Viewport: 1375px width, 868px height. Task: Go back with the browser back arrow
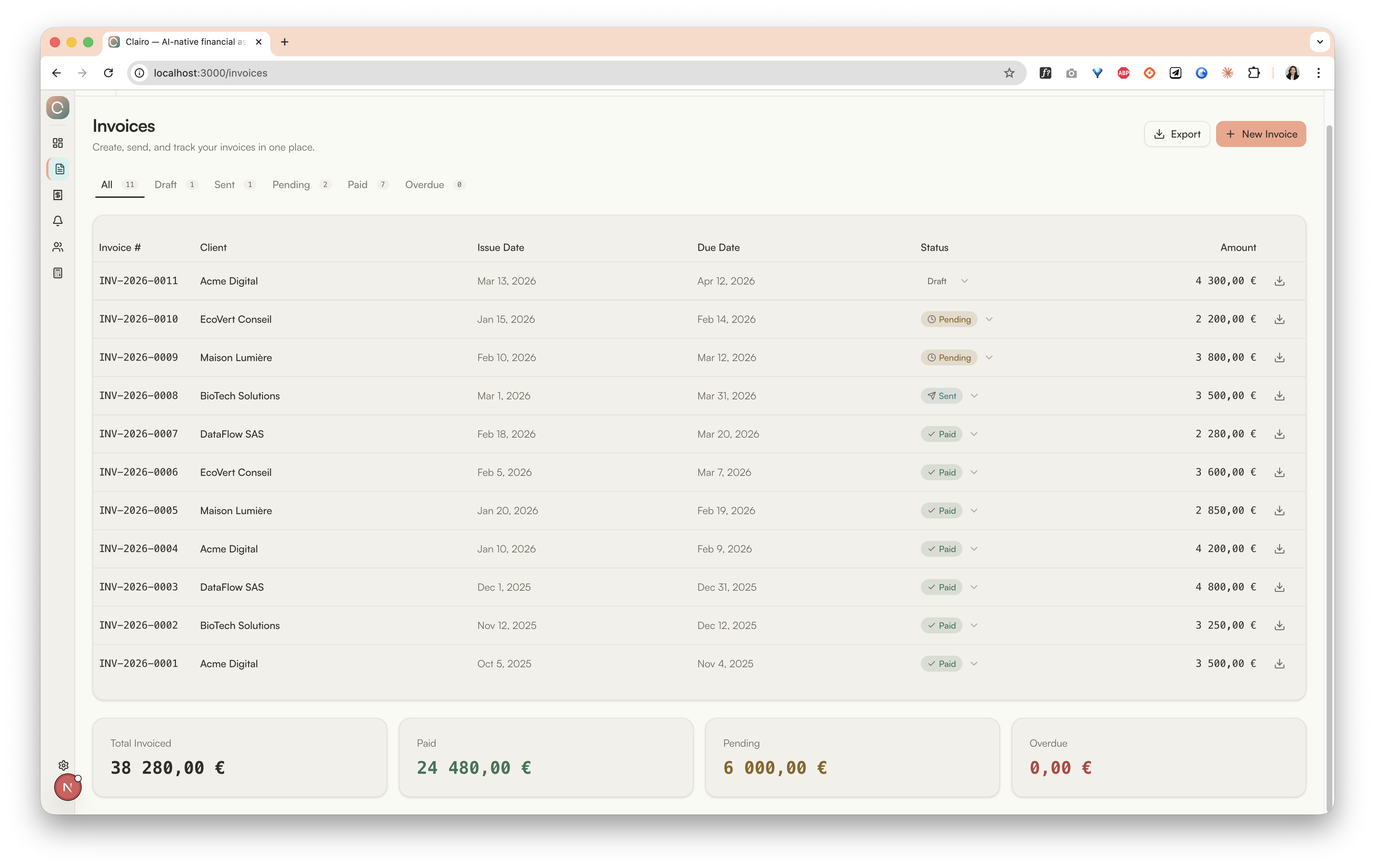coord(56,73)
